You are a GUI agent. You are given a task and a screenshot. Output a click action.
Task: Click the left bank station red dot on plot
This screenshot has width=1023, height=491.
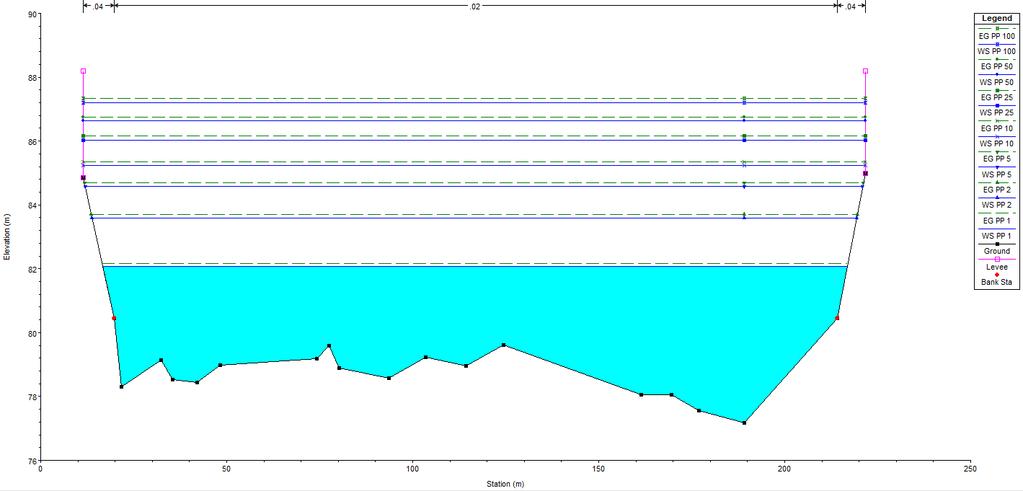click(114, 318)
